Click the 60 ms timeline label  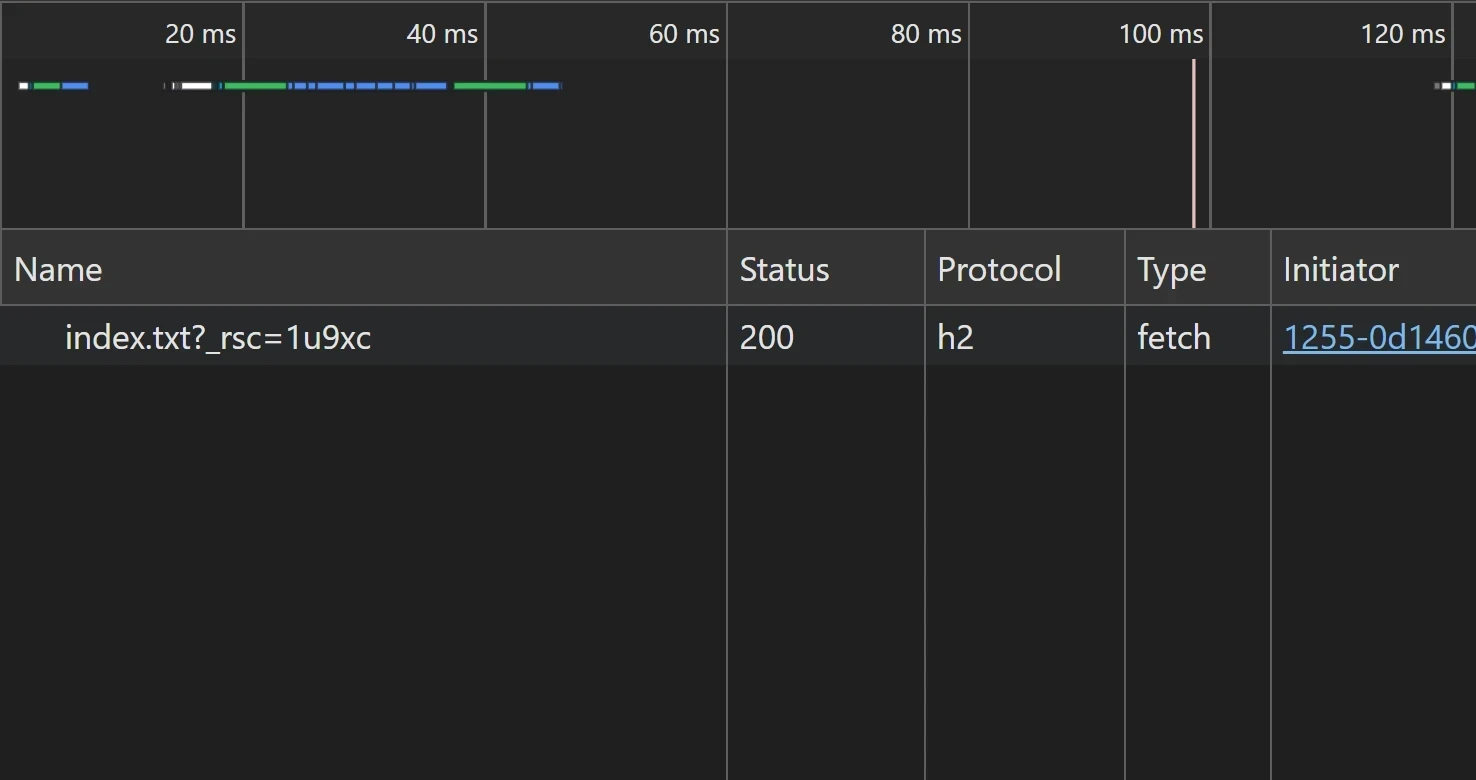coord(684,34)
